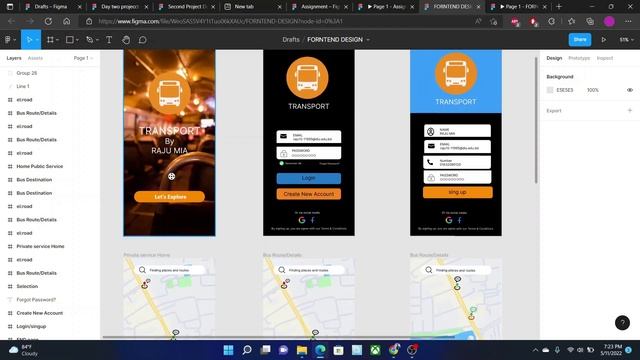Click the sing up orange button on canvas
This screenshot has height=360, width=640.
pyautogui.click(x=458, y=192)
